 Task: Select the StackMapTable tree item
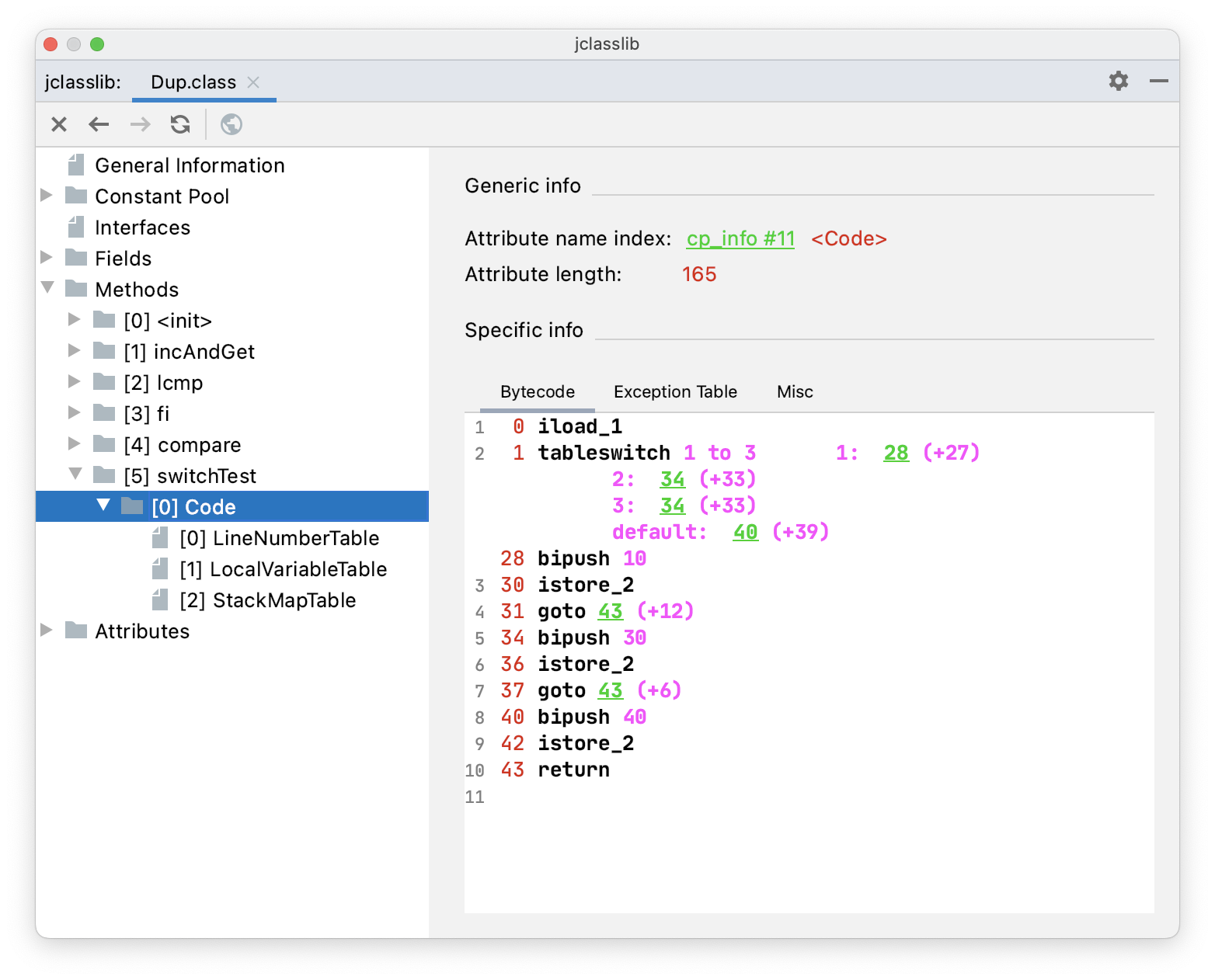pyautogui.click(x=267, y=600)
